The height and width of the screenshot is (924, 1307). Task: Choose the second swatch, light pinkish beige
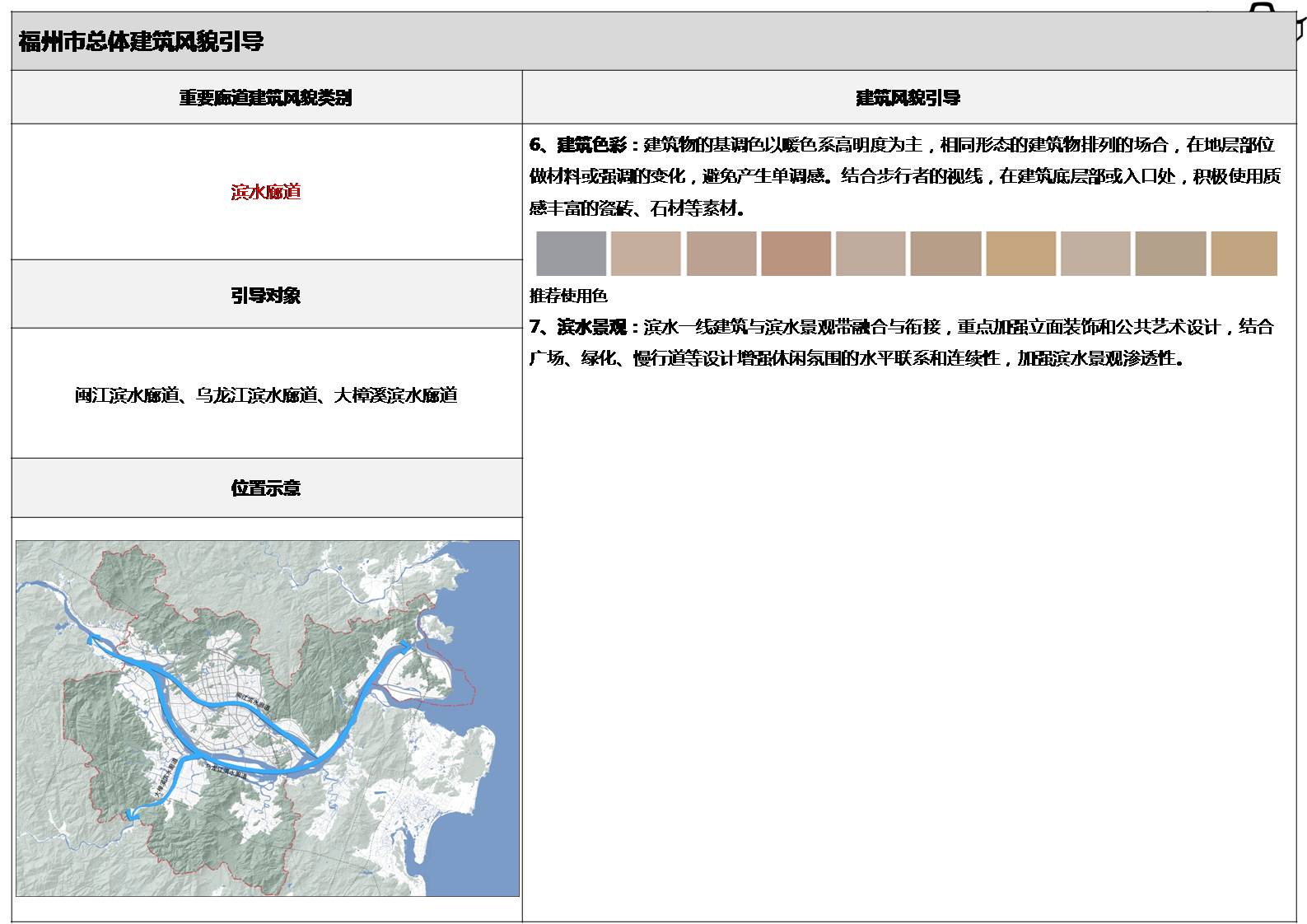click(x=646, y=254)
